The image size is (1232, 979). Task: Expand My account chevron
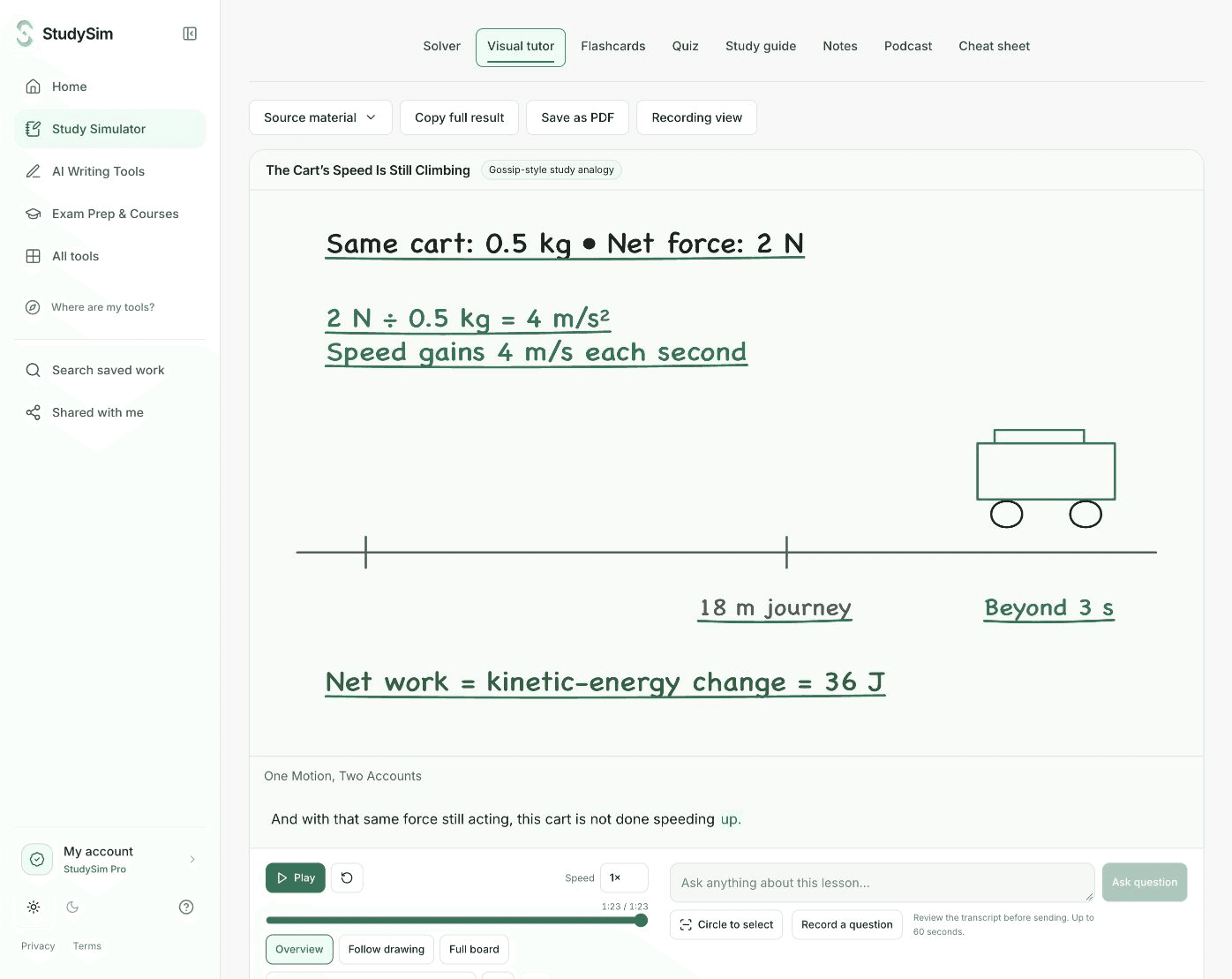(x=192, y=859)
